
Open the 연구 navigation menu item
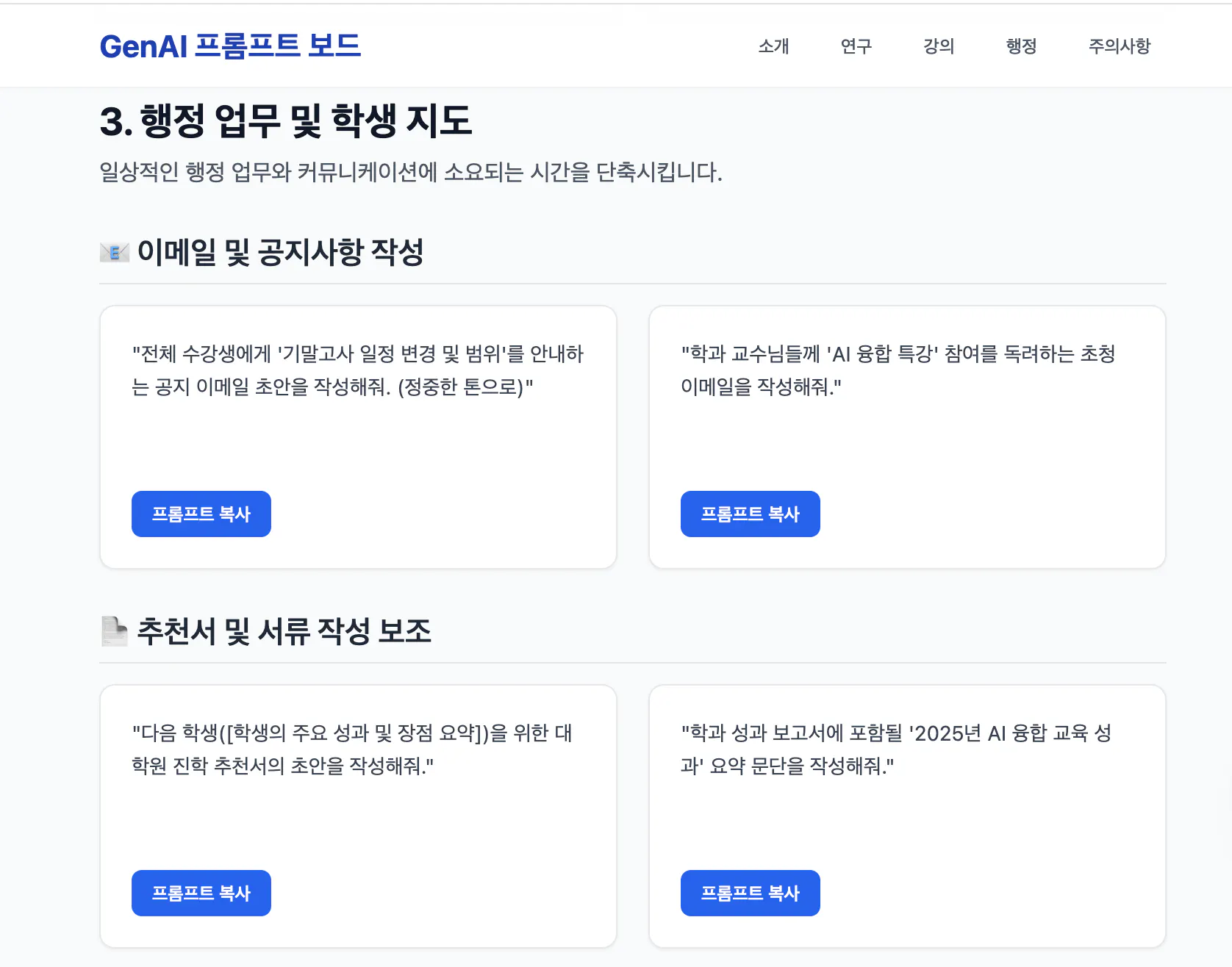pyautogui.click(x=855, y=46)
